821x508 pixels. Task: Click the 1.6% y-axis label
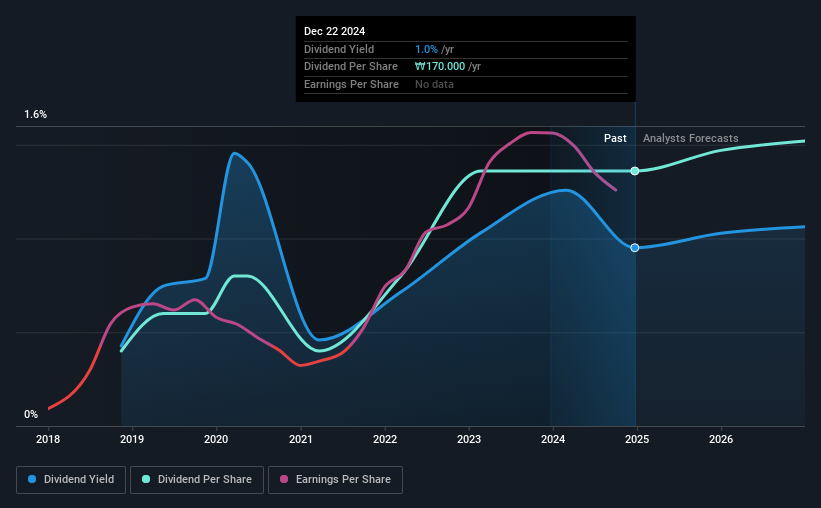coord(36,115)
